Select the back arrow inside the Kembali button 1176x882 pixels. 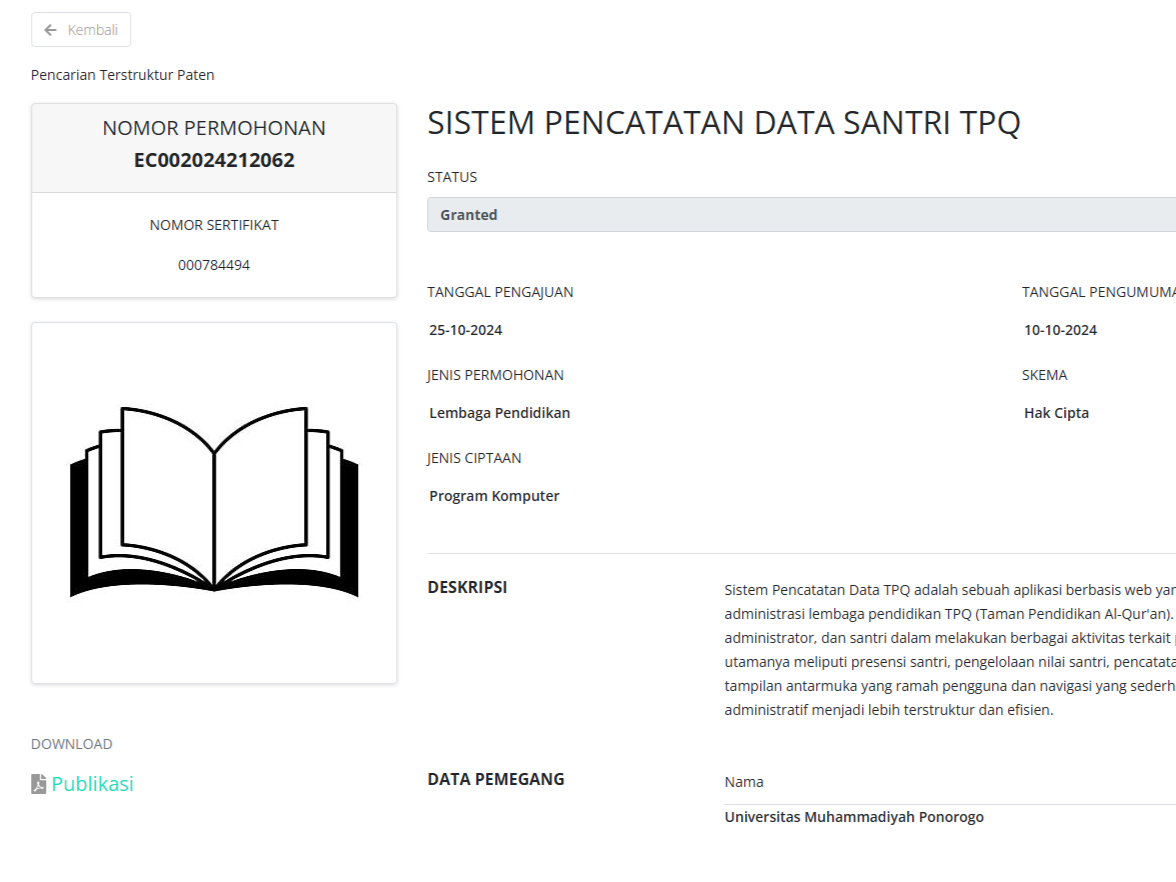[x=49, y=29]
